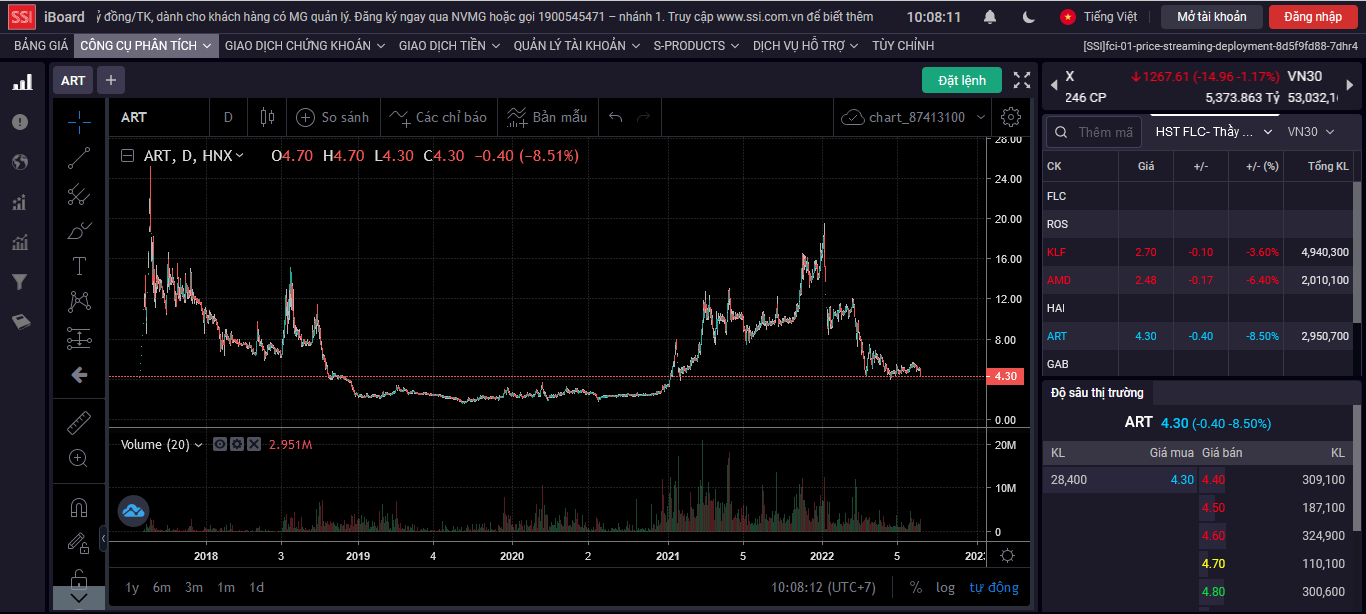Redo the chart action
This screenshot has height=614, width=1366.
click(644, 117)
